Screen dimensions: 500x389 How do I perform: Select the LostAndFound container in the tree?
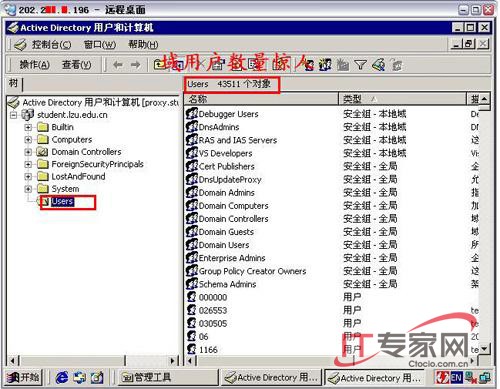point(78,177)
